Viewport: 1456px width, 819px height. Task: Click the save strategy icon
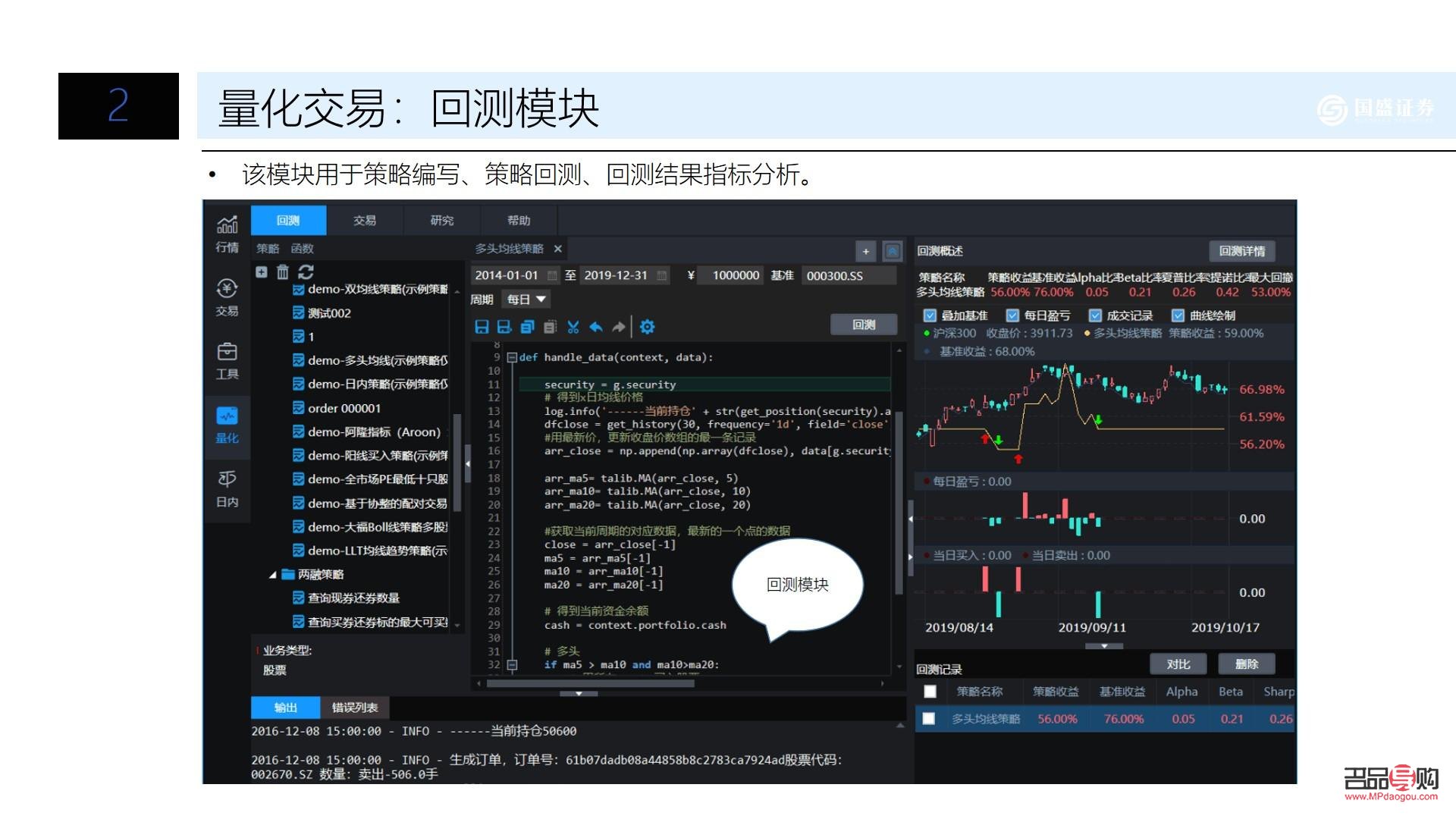click(x=483, y=327)
